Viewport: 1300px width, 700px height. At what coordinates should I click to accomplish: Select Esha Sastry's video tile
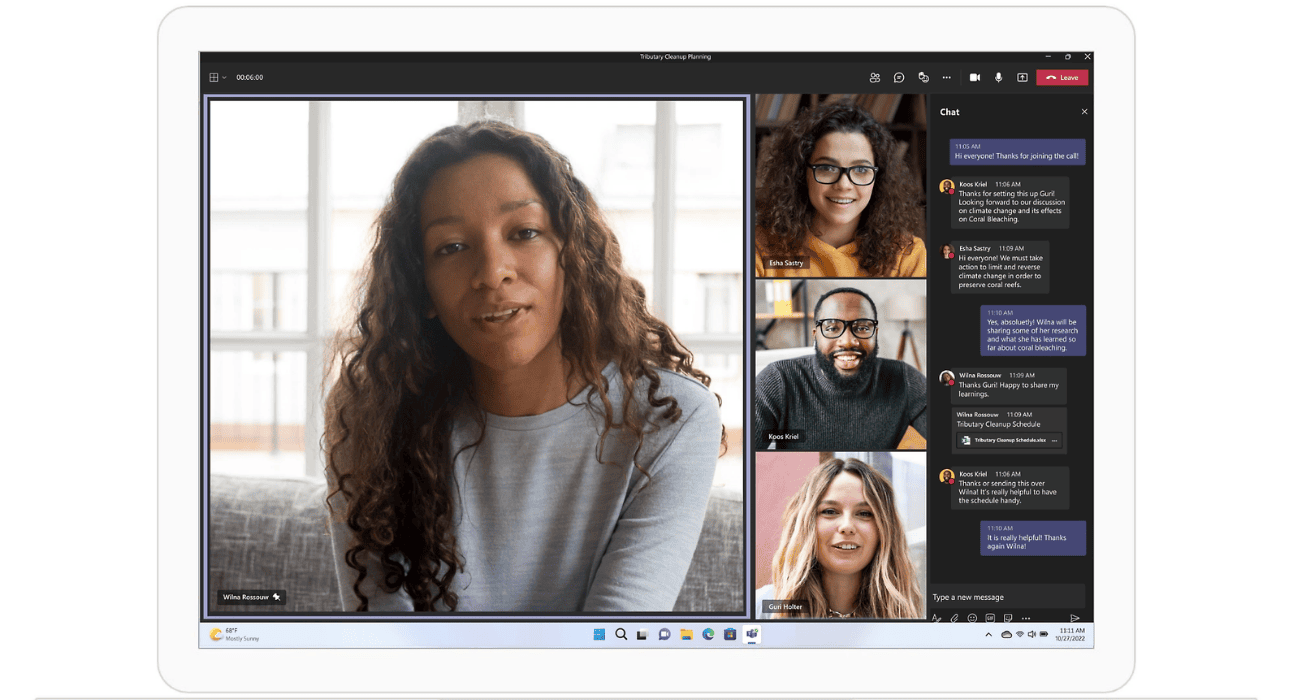[841, 185]
